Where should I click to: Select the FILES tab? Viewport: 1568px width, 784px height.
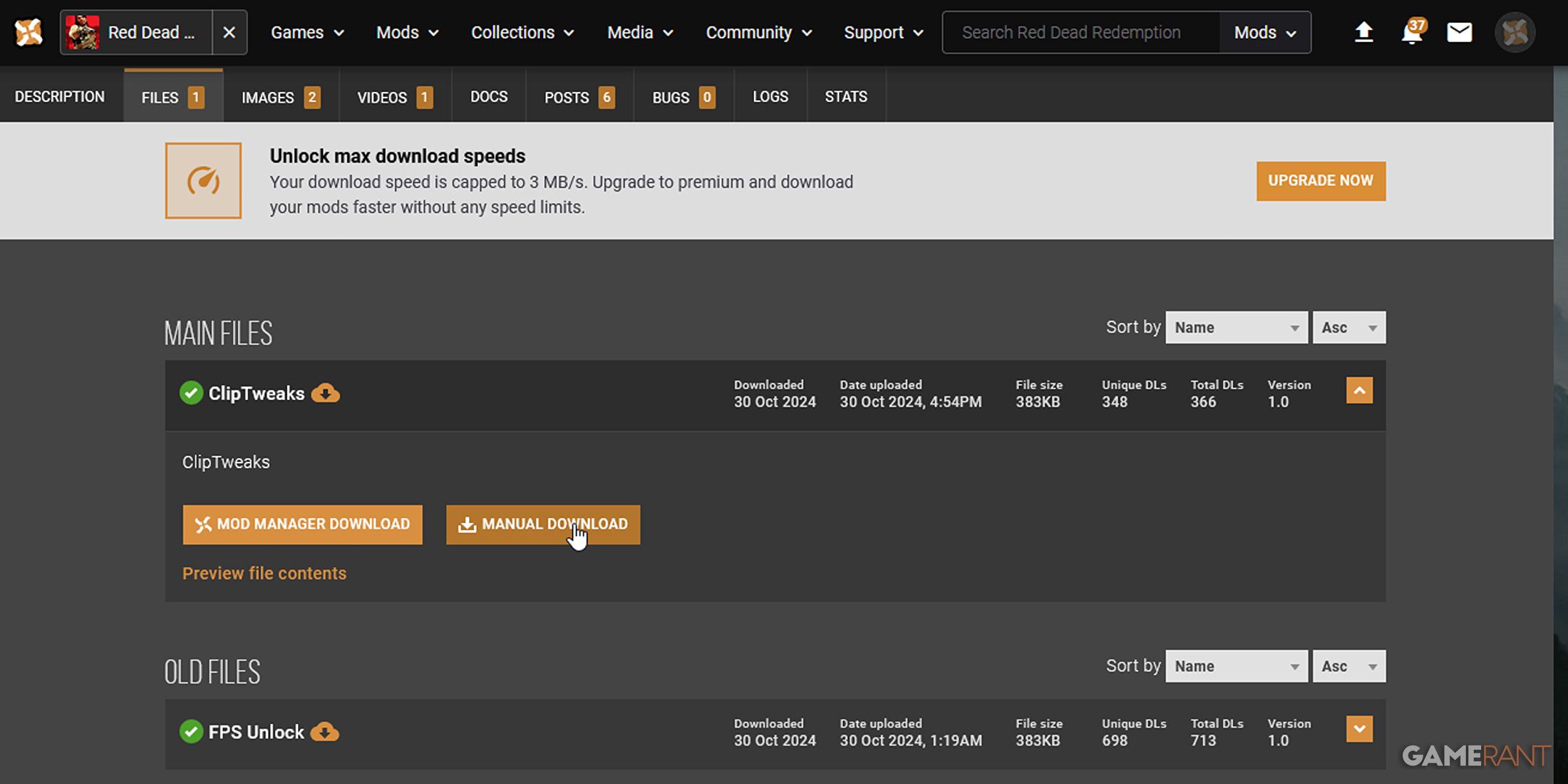click(172, 97)
